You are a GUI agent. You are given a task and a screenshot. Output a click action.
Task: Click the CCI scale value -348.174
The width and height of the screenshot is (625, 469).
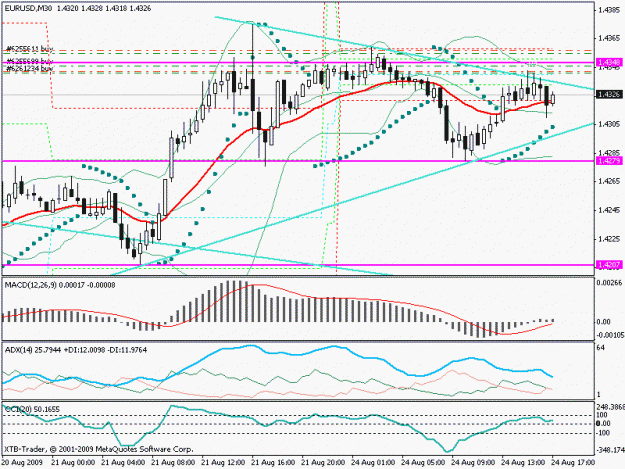point(610,450)
